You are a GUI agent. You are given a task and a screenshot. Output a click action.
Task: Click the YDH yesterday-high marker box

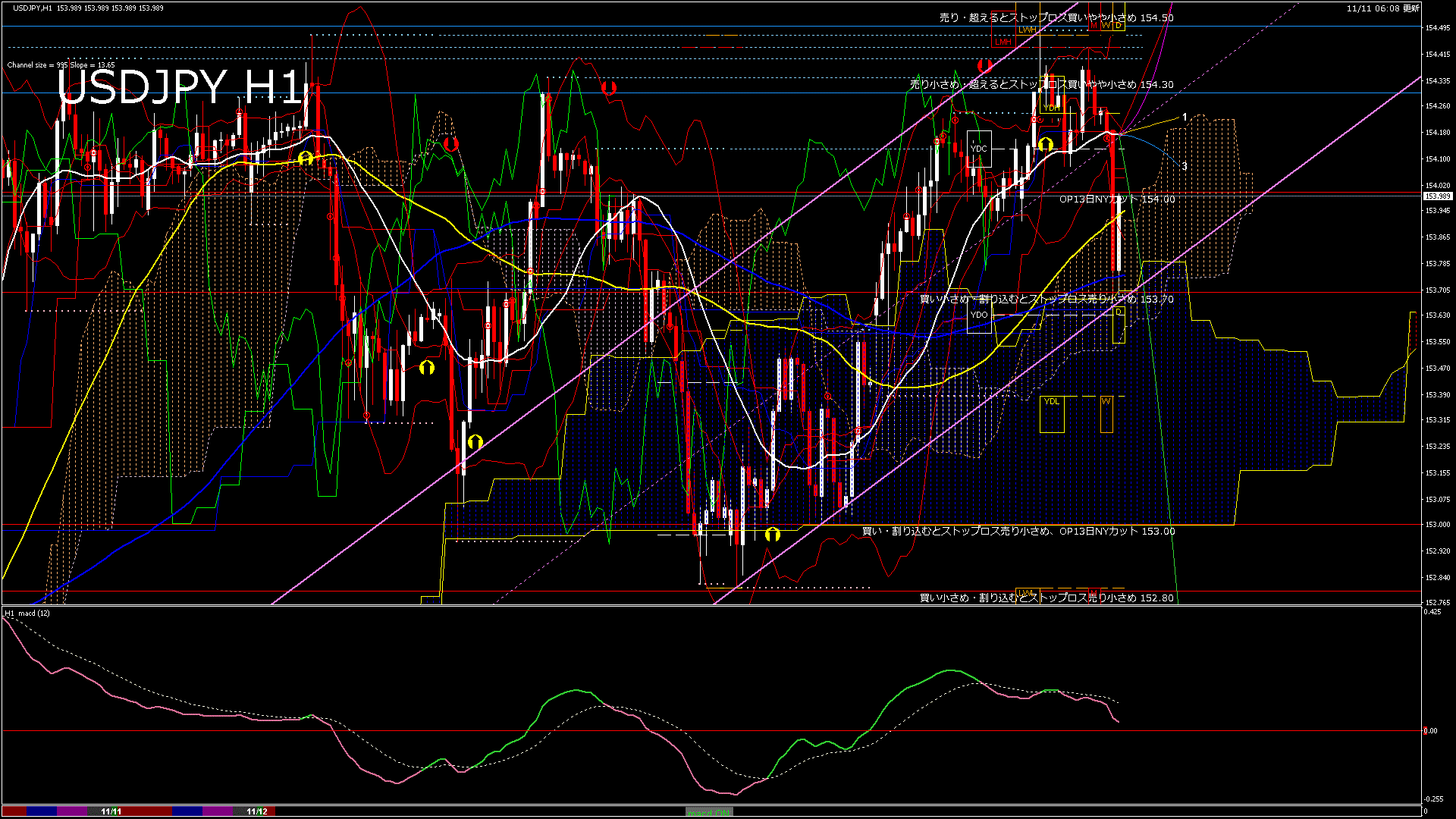pyautogui.click(x=1050, y=108)
